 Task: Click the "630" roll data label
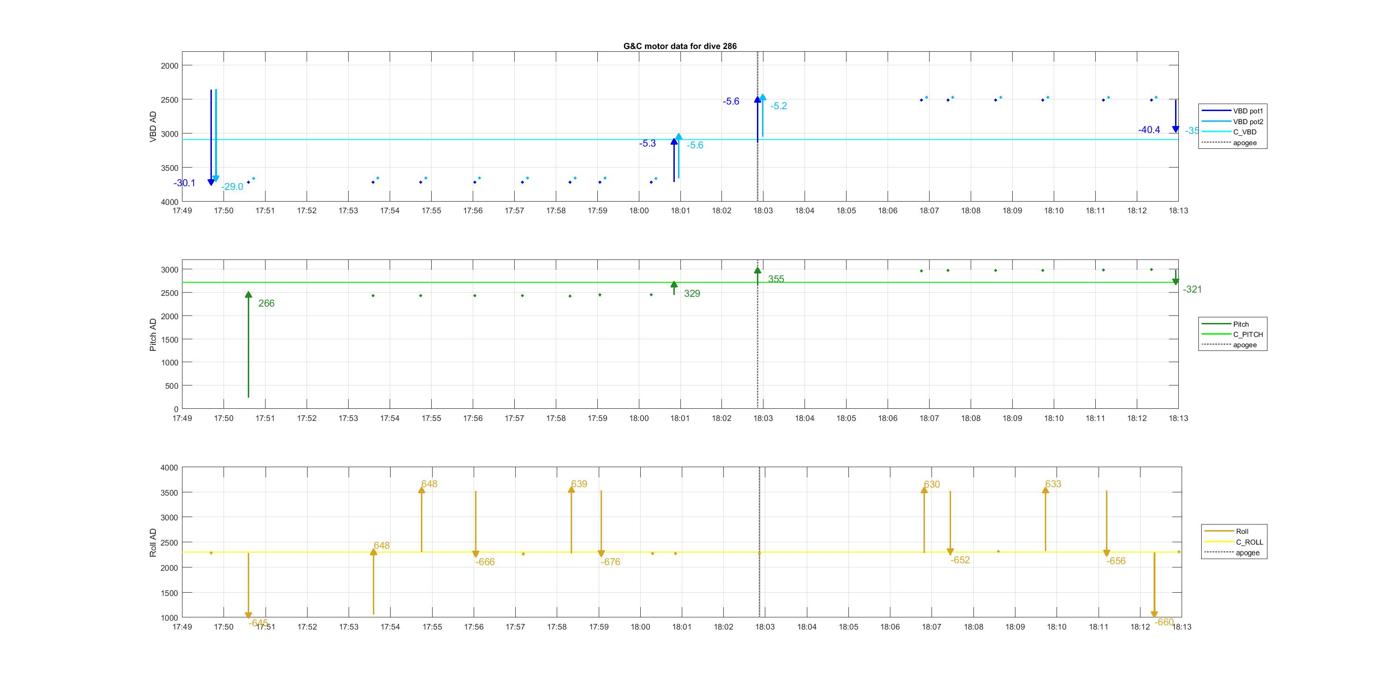[x=931, y=484]
